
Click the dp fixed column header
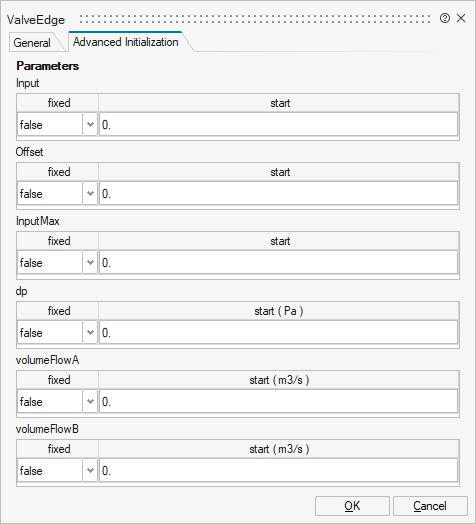[x=58, y=311]
